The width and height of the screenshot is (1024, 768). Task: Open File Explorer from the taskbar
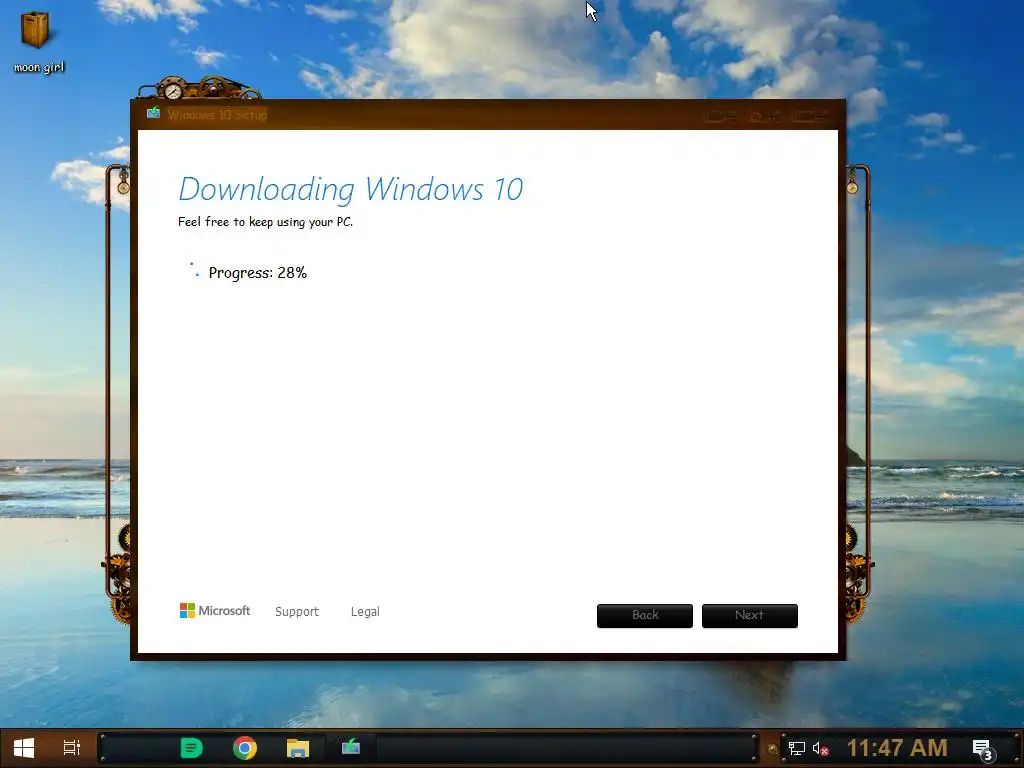click(298, 748)
